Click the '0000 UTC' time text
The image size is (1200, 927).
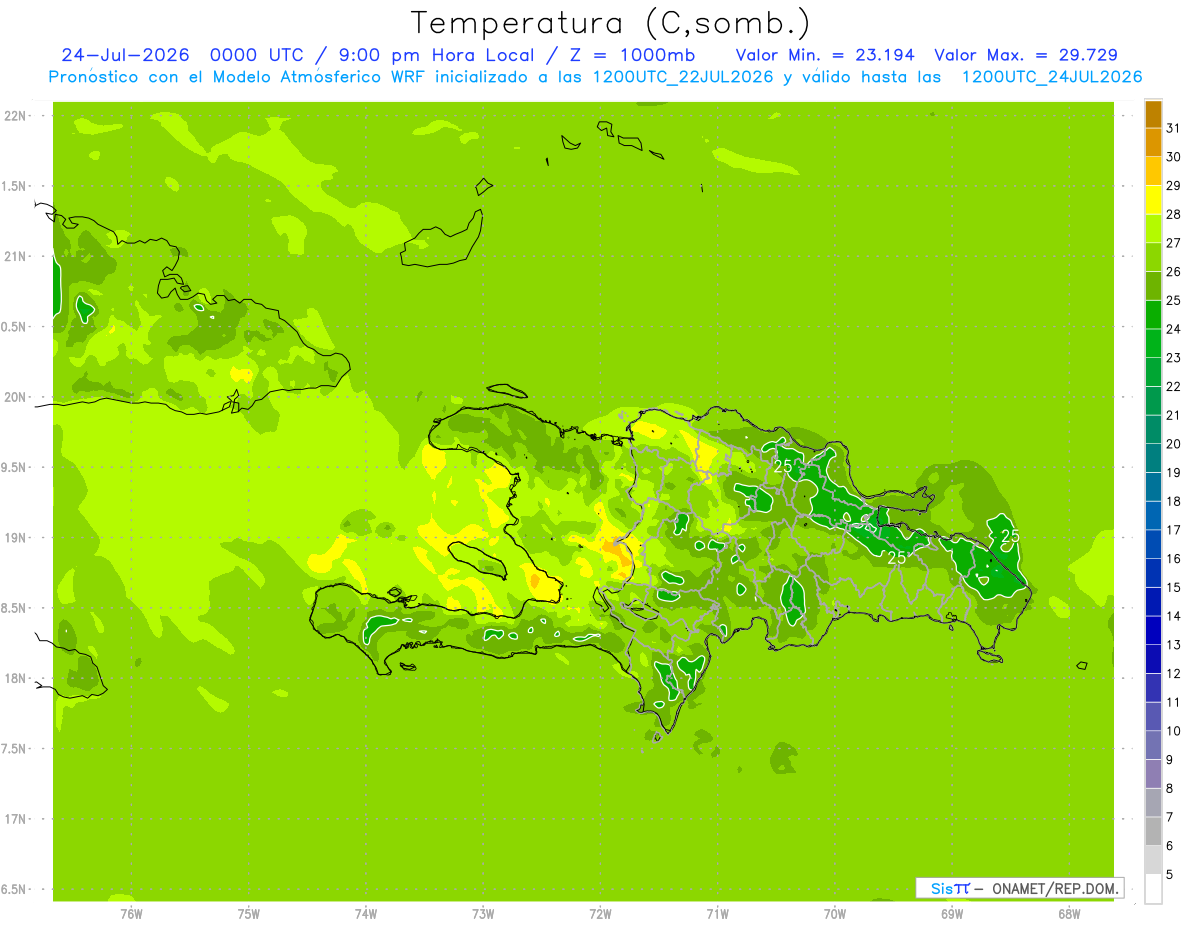pos(256,55)
